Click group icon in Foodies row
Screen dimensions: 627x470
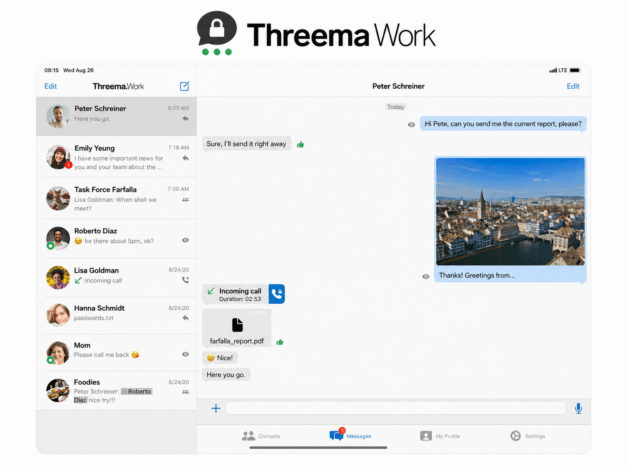coord(186,392)
